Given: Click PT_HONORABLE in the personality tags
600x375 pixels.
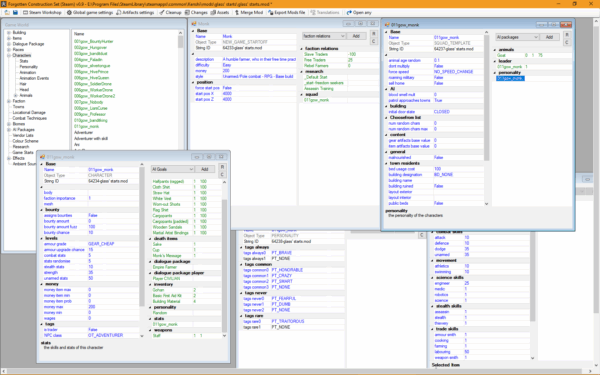Looking at the screenshot, I should pyautogui.click(x=287, y=270).
